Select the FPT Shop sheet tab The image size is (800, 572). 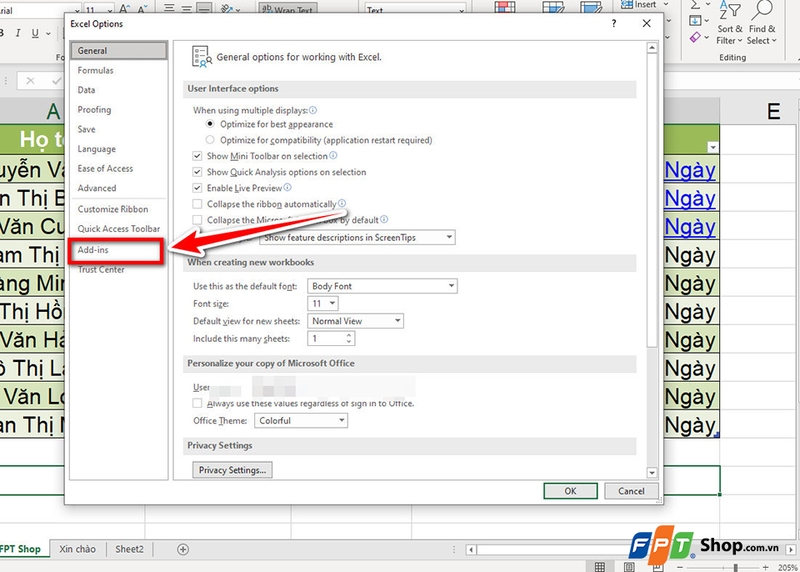click(x=20, y=549)
